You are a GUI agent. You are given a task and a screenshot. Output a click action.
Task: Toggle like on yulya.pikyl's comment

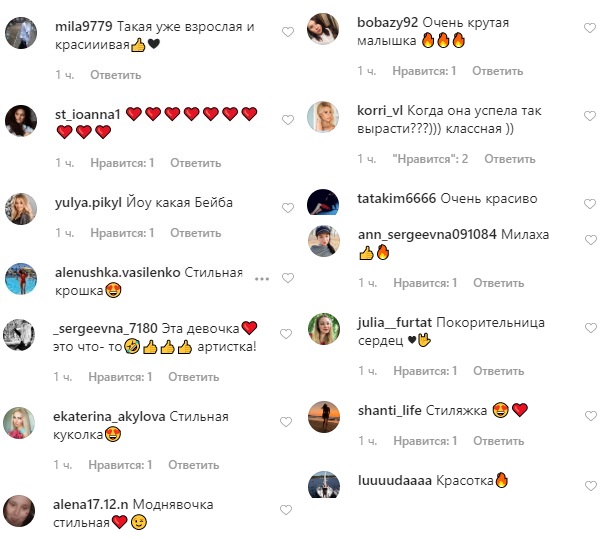click(287, 208)
